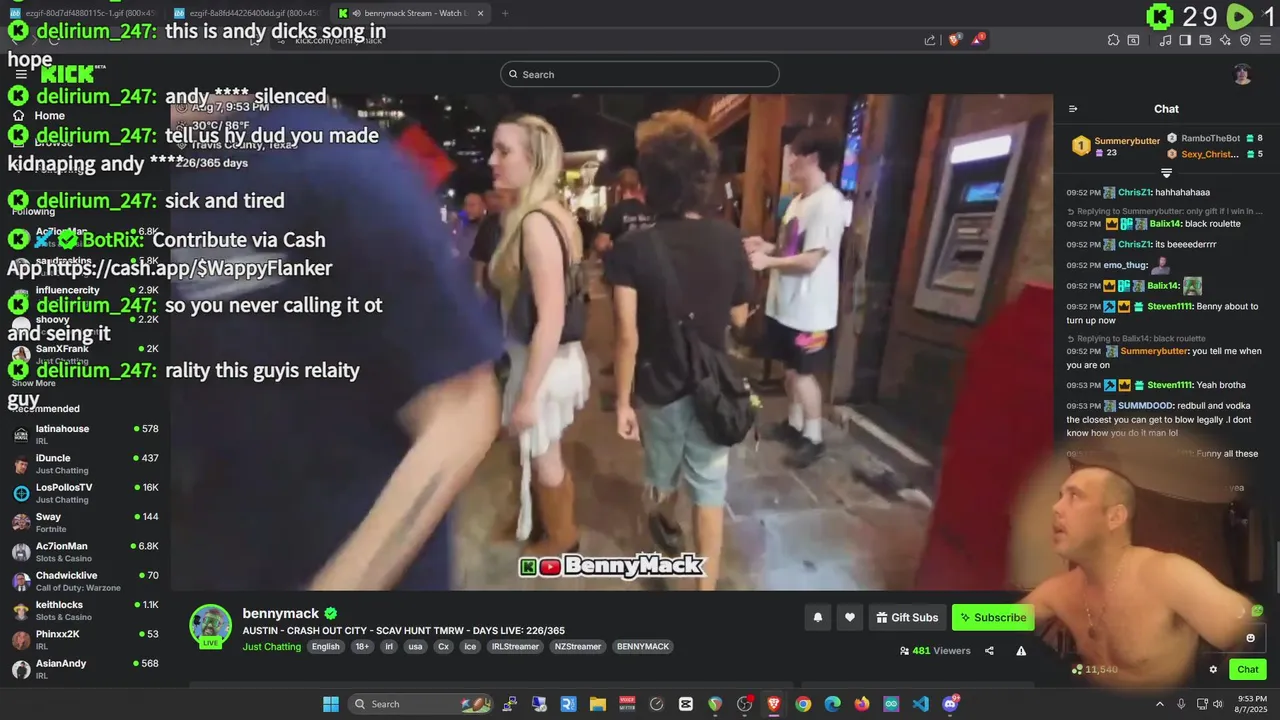Click the NZStreamer tag

coord(577,647)
